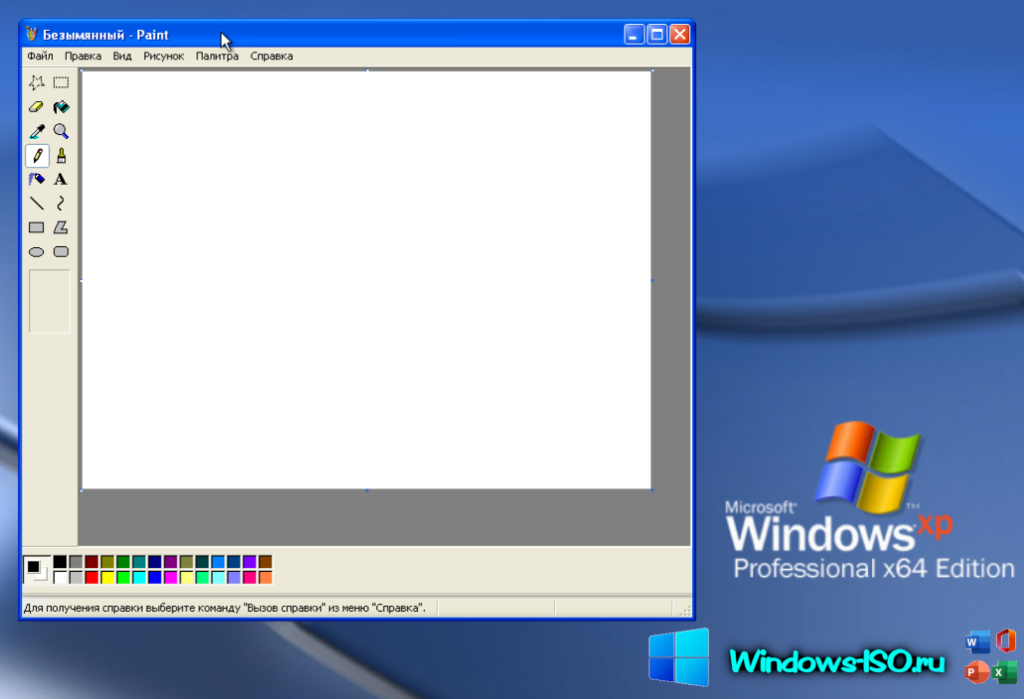Click the title text "Безымянный - Paint"

(106, 35)
